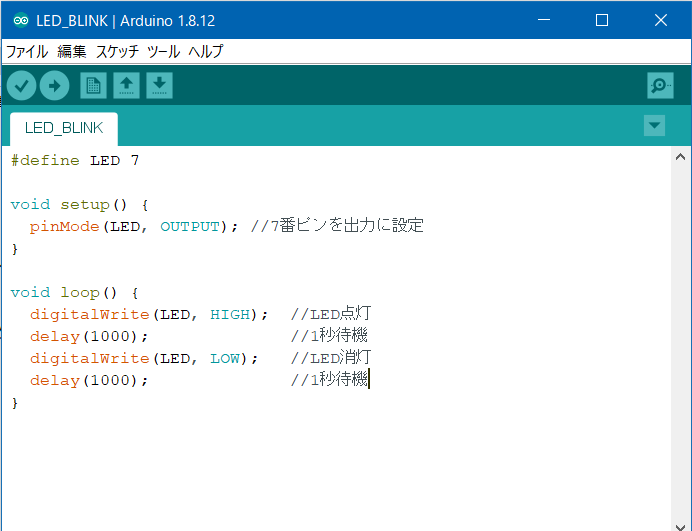
Task: Click the second delay(1000); statement
Action: (x=89, y=380)
